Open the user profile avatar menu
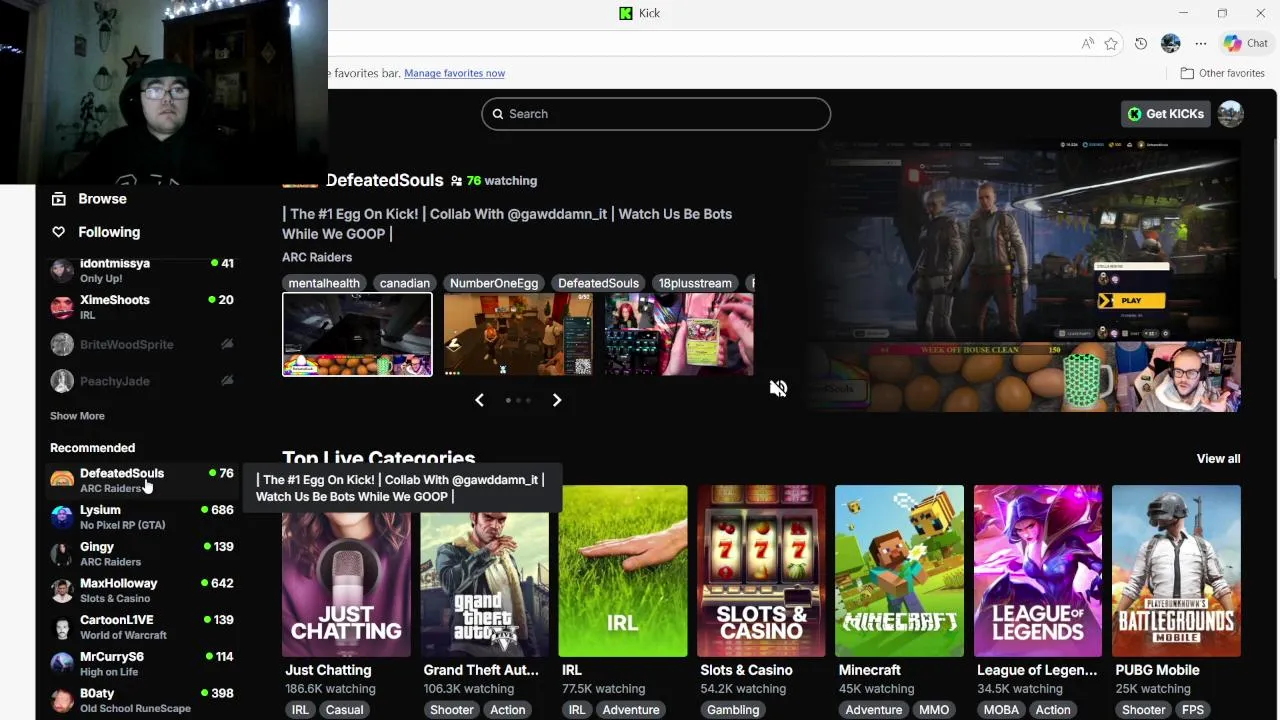The image size is (1280, 720). point(1231,114)
